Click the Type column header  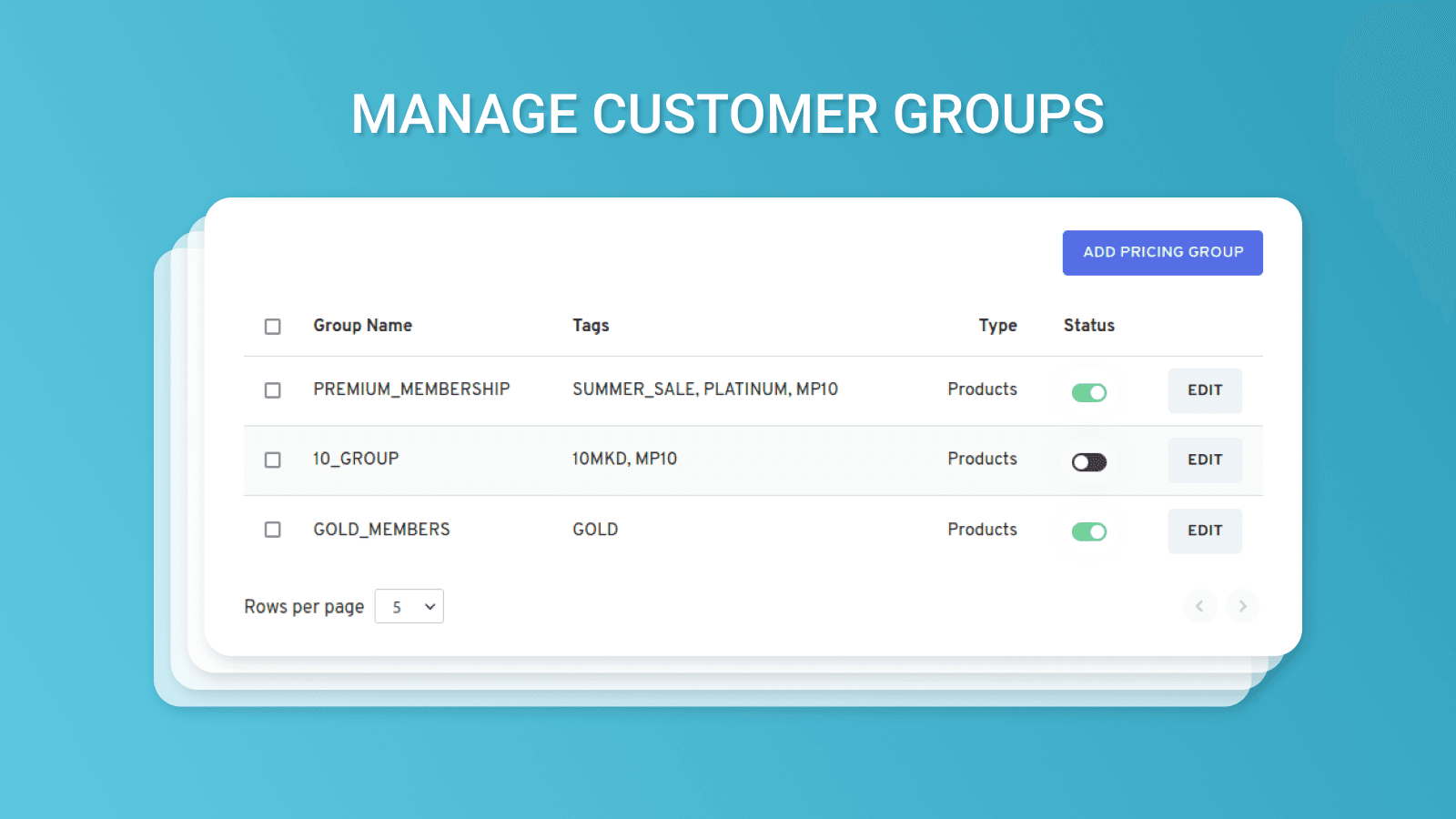[x=997, y=325]
